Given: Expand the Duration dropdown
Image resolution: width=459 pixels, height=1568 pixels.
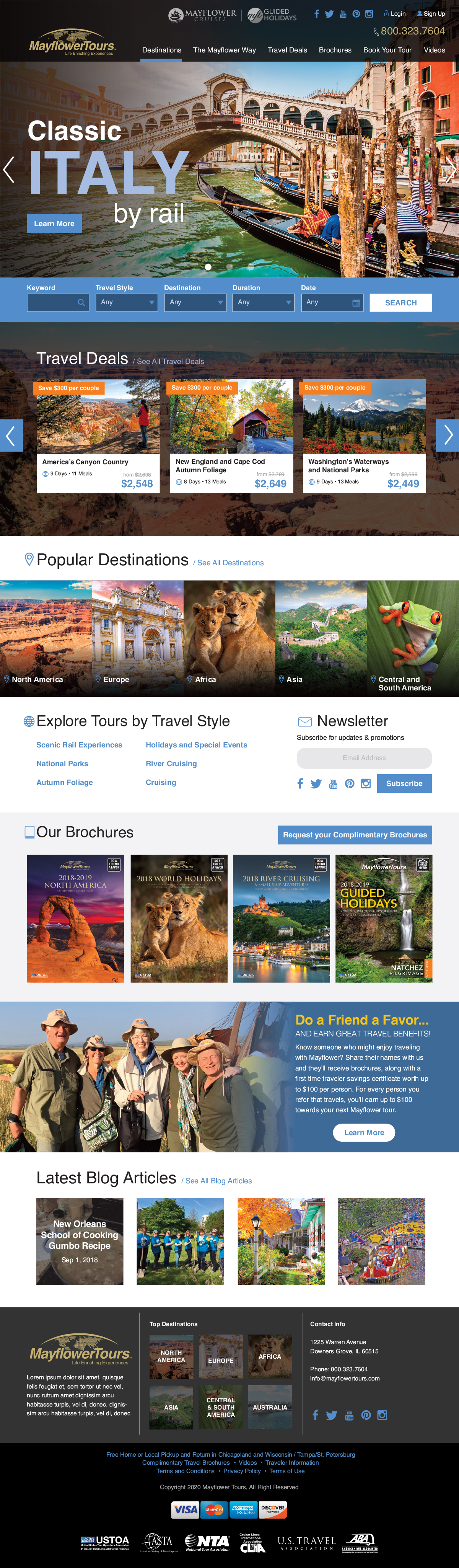Looking at the screenshot, I should pyautogui.click(x=263, y=302).
